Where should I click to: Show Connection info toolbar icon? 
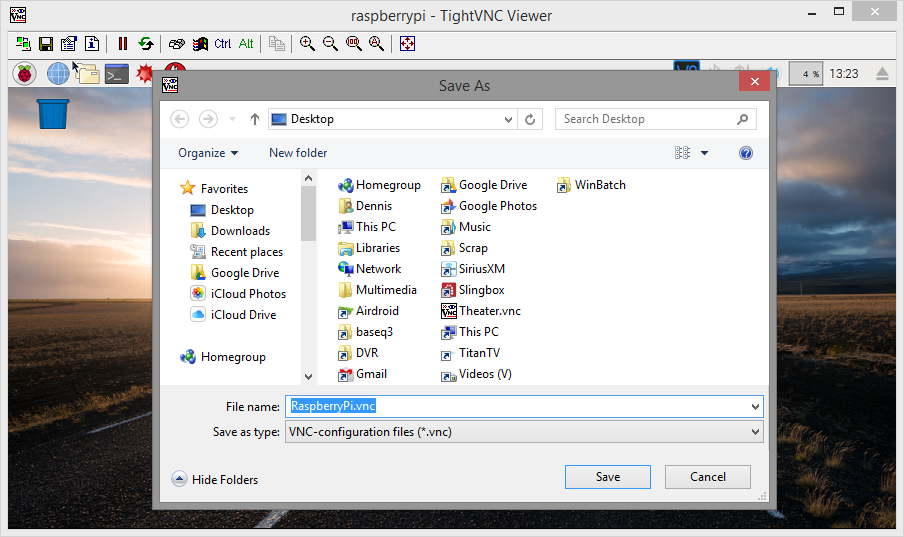[92, 44]
